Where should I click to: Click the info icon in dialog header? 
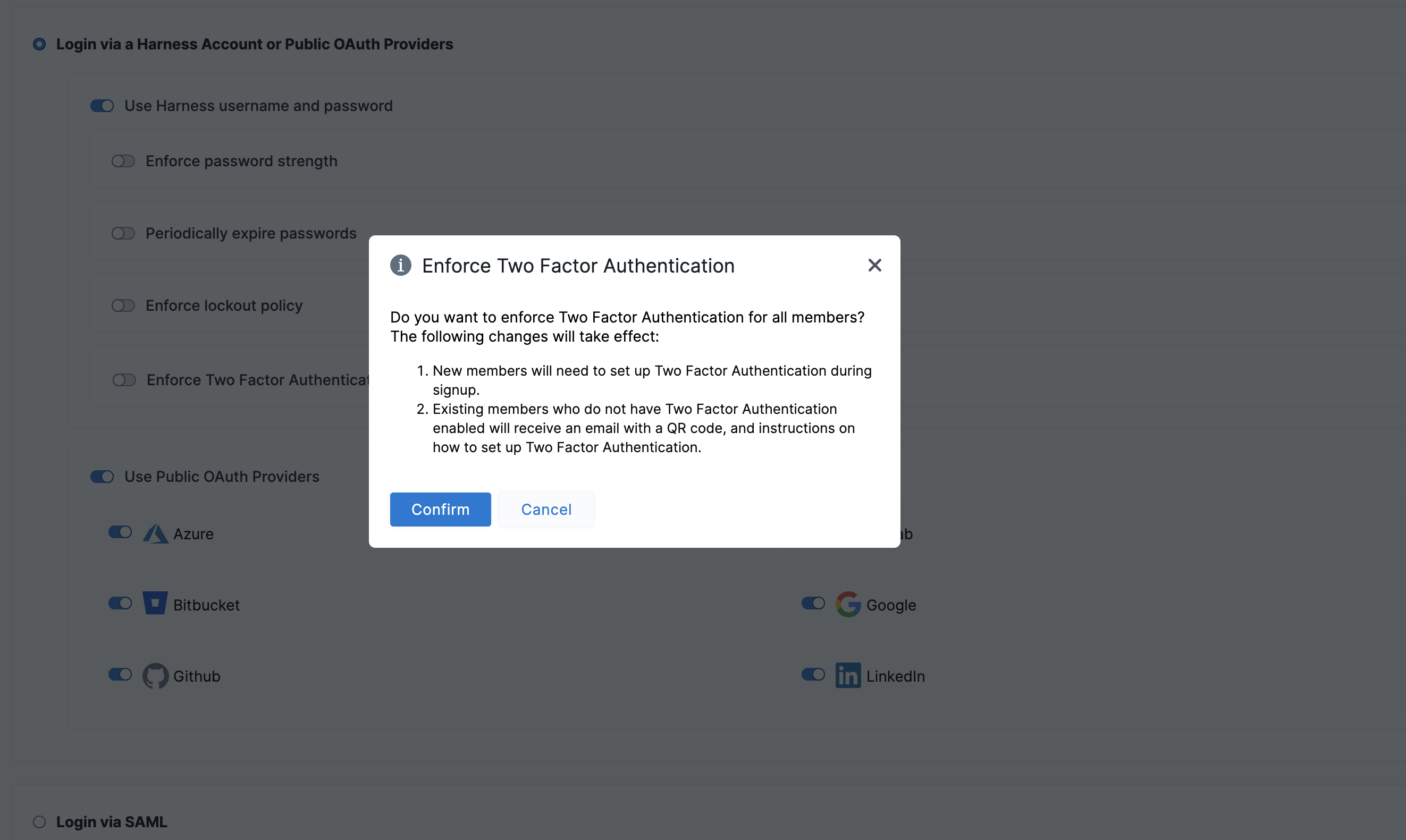(400, 265)
